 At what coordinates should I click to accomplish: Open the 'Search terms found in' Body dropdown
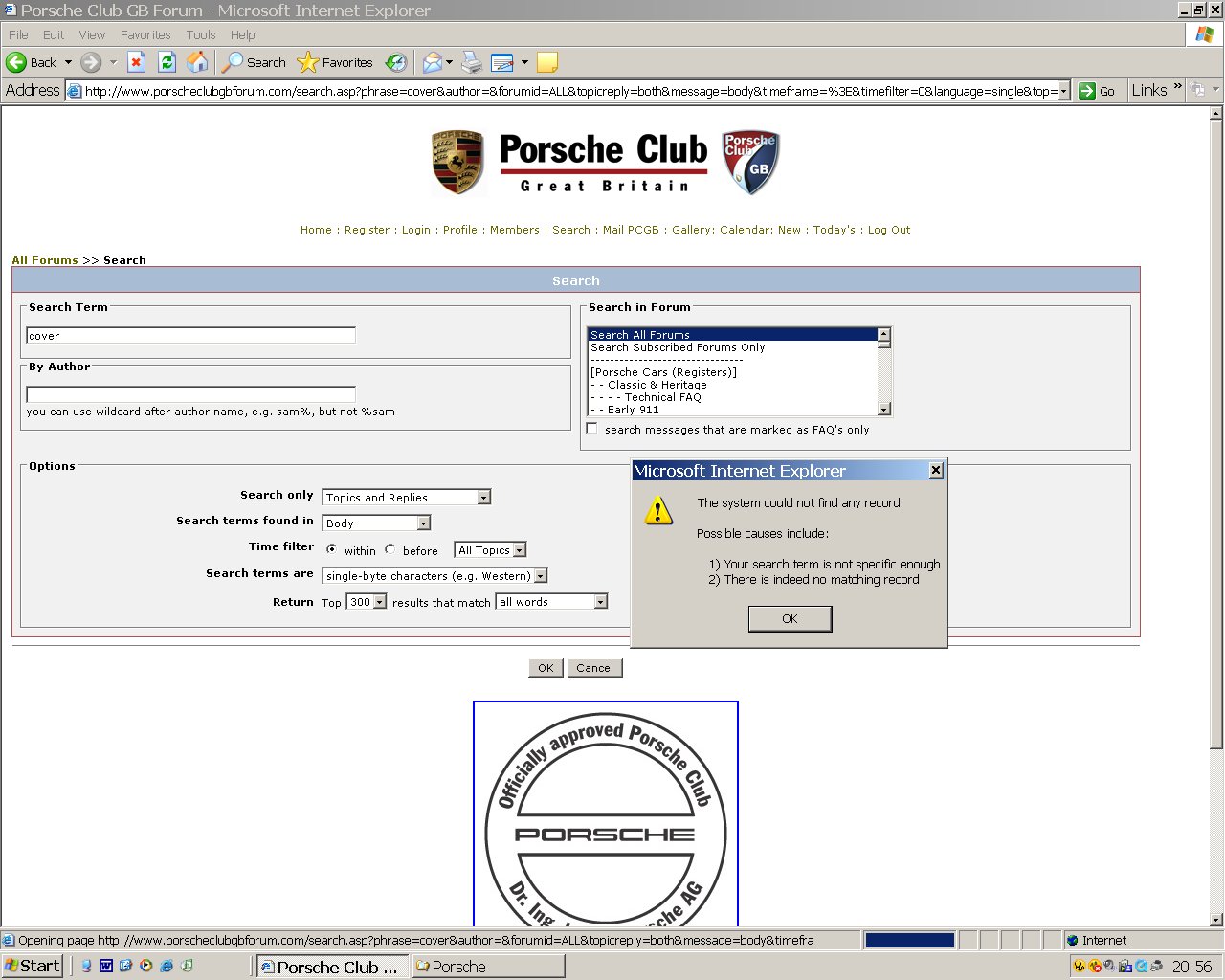[x=377, y=523]
